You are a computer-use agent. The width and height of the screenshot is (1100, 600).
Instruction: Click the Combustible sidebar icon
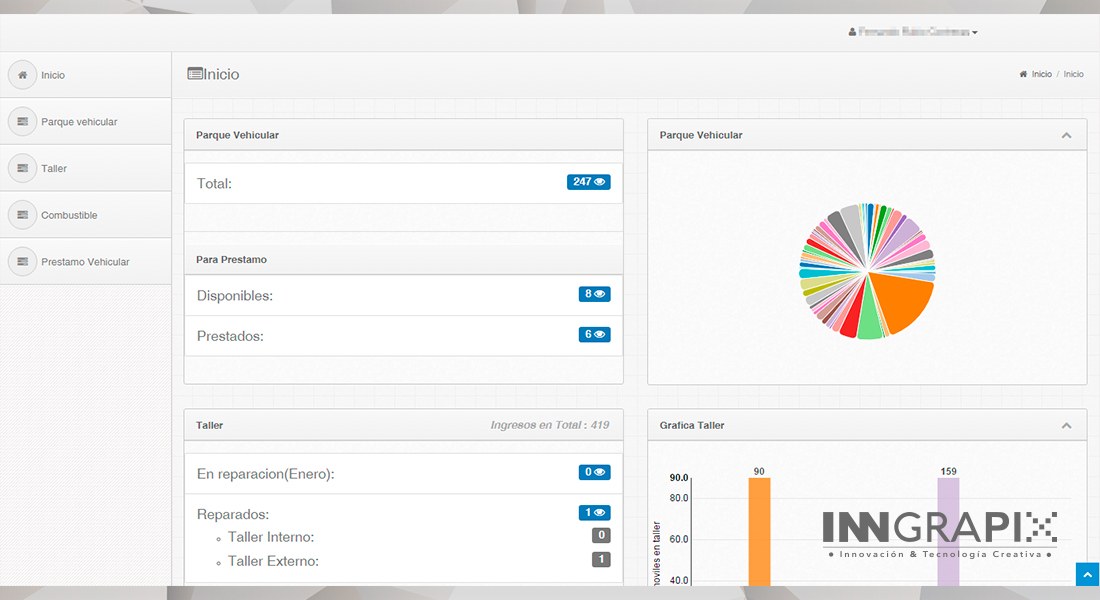pos(22,215)
